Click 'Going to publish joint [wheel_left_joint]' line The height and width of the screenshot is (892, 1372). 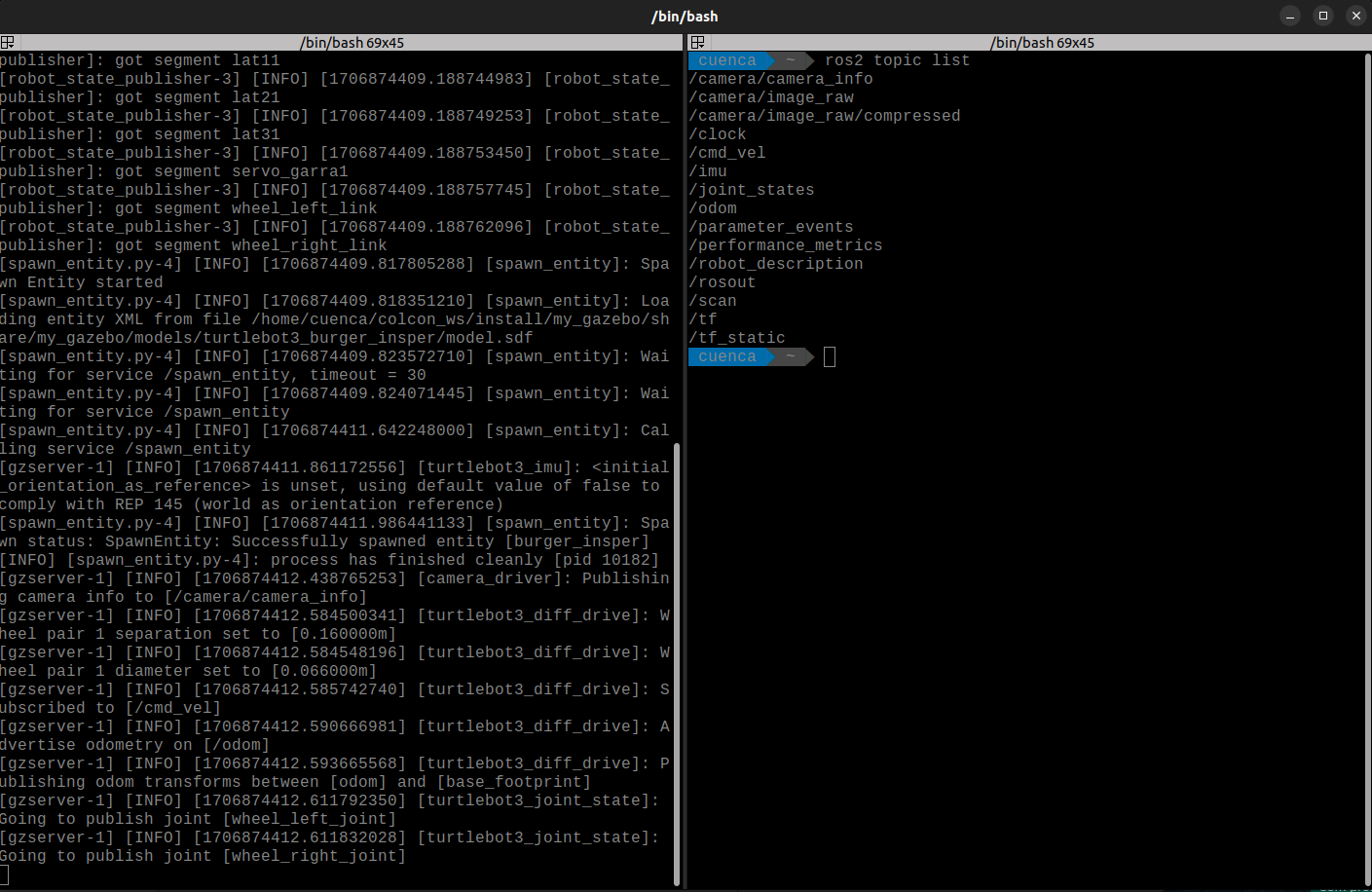pyautogui.click(x=199, y=819)
